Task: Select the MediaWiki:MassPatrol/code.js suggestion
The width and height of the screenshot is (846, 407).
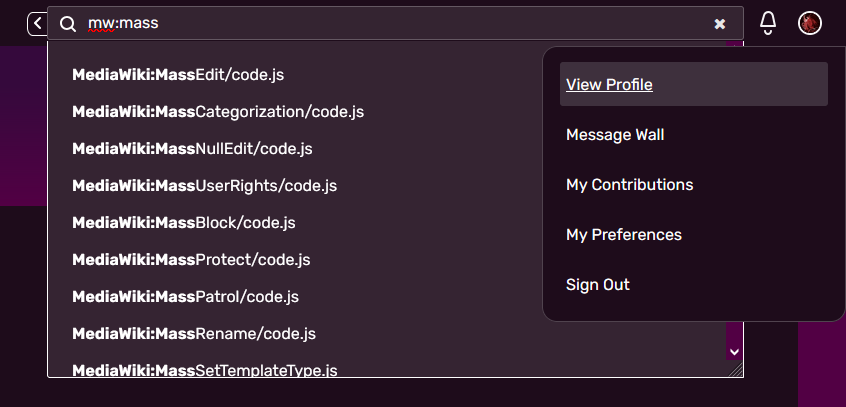Action: [x=186, y=297]
